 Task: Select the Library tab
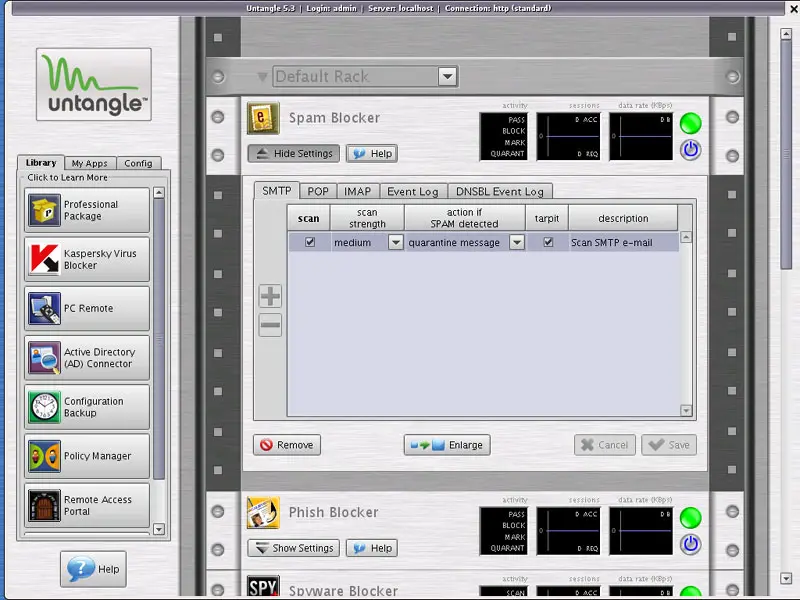coord(41,163)
